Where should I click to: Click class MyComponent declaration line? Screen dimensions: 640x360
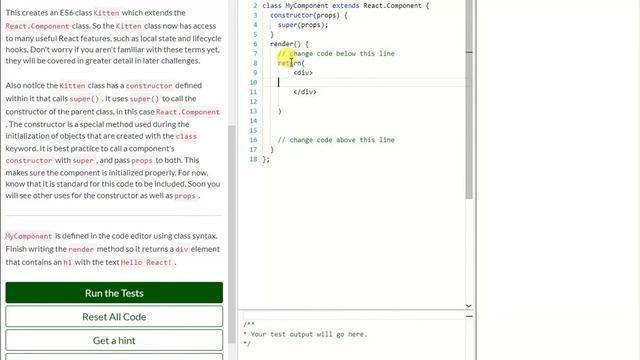pyautogui.click(x=345, y=6)
